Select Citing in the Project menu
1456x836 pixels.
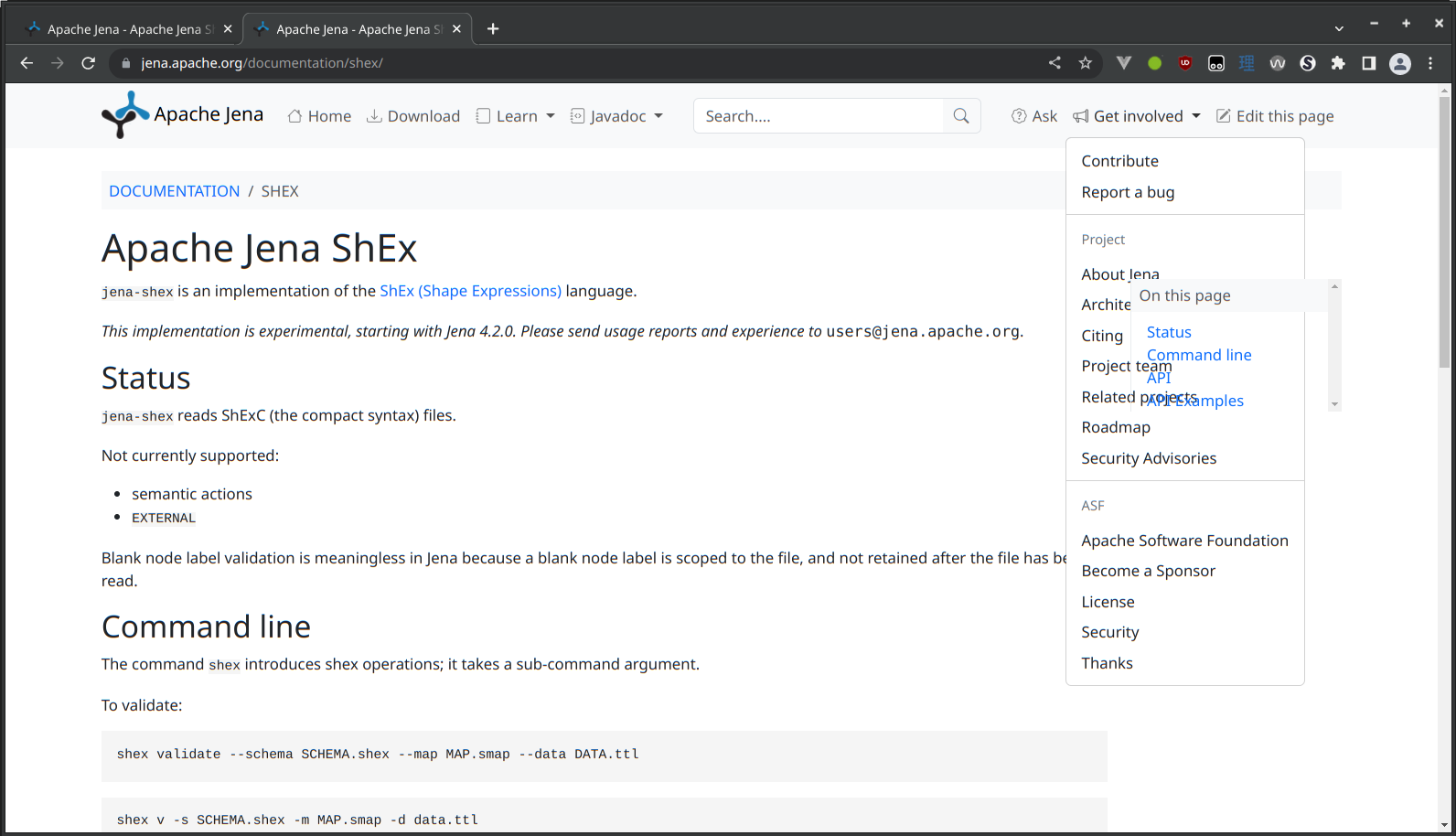tap(1102, 336)
